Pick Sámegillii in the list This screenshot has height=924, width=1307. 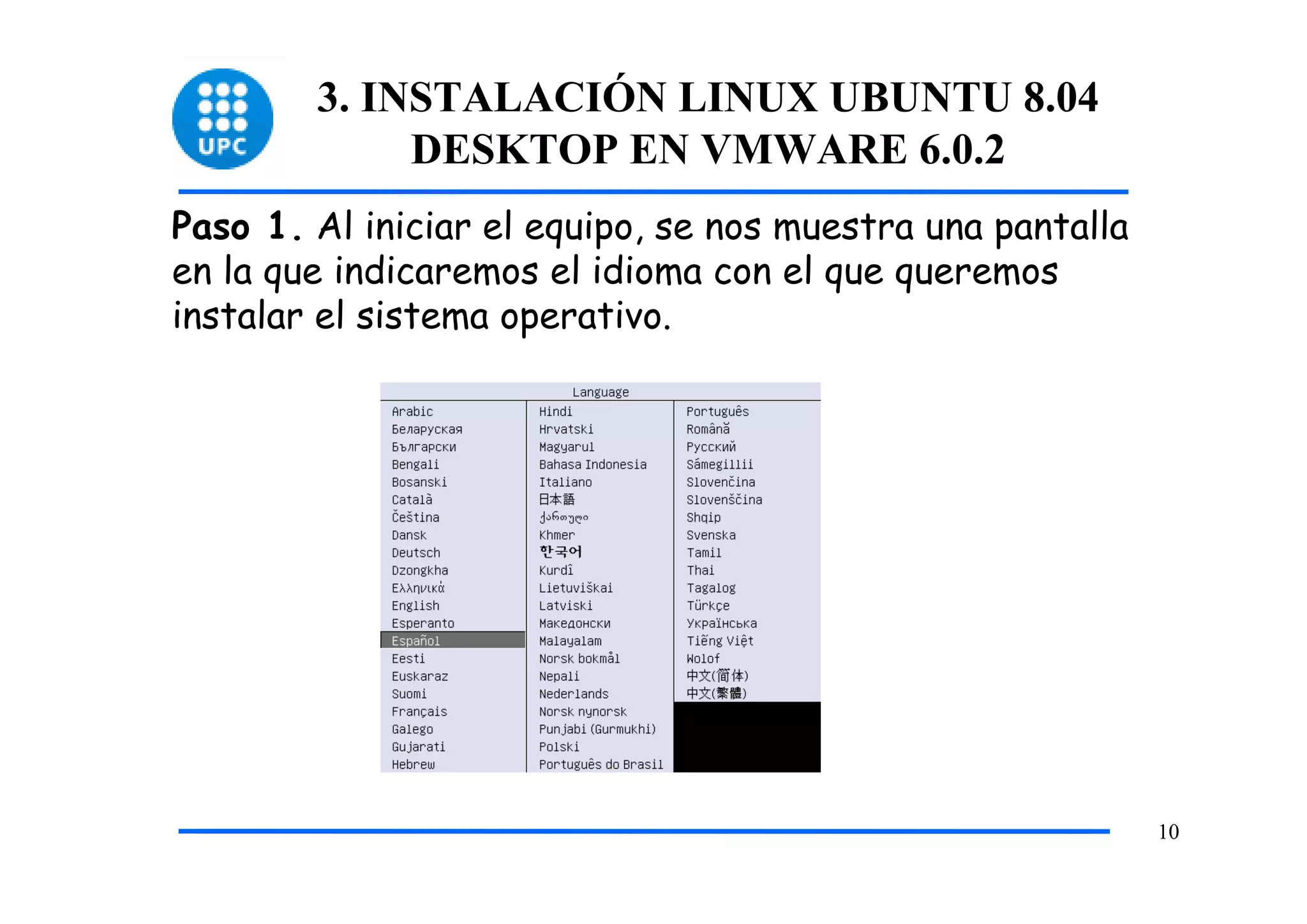click(x=719, y=465)
